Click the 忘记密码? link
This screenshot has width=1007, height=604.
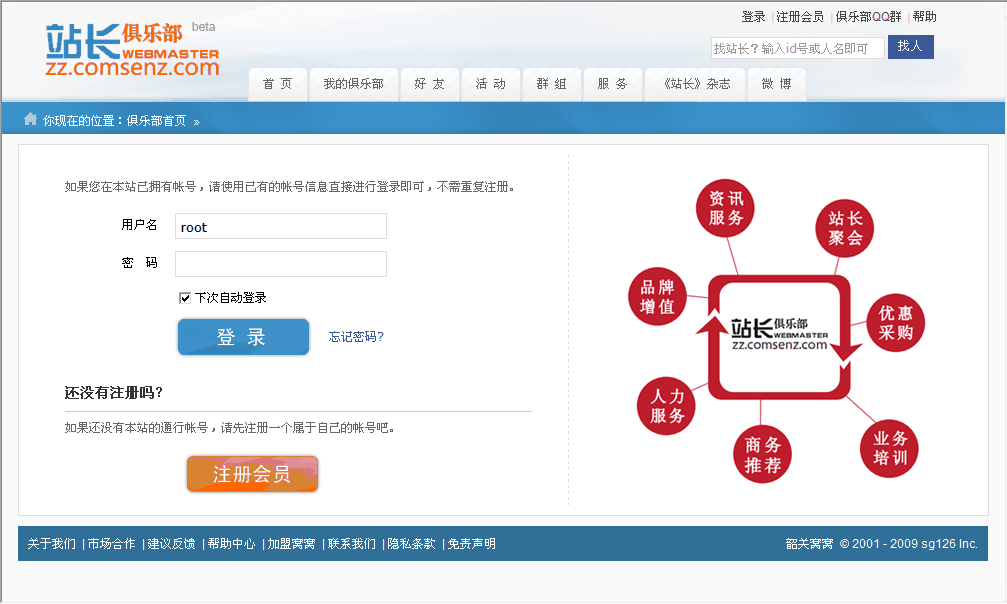click(x=356, y=337)
